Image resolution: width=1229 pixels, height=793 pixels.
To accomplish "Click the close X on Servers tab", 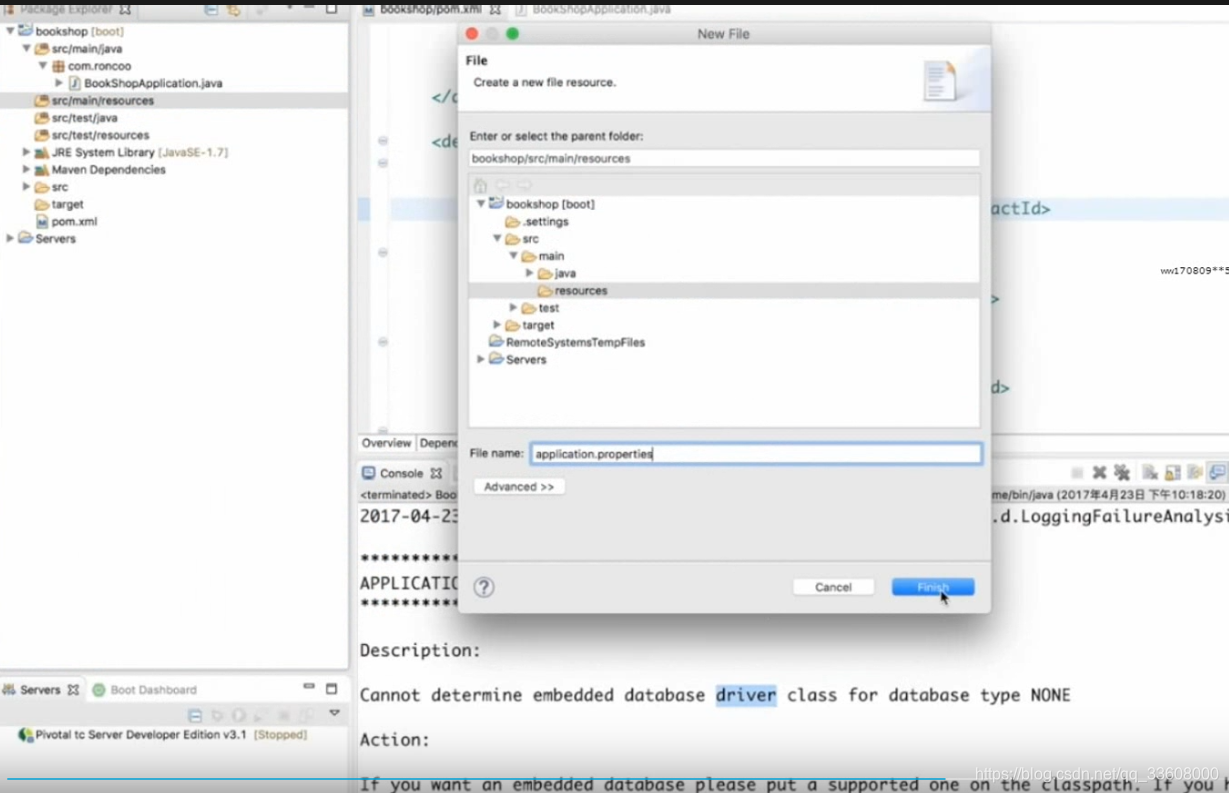I will click(x=73, y=690).
